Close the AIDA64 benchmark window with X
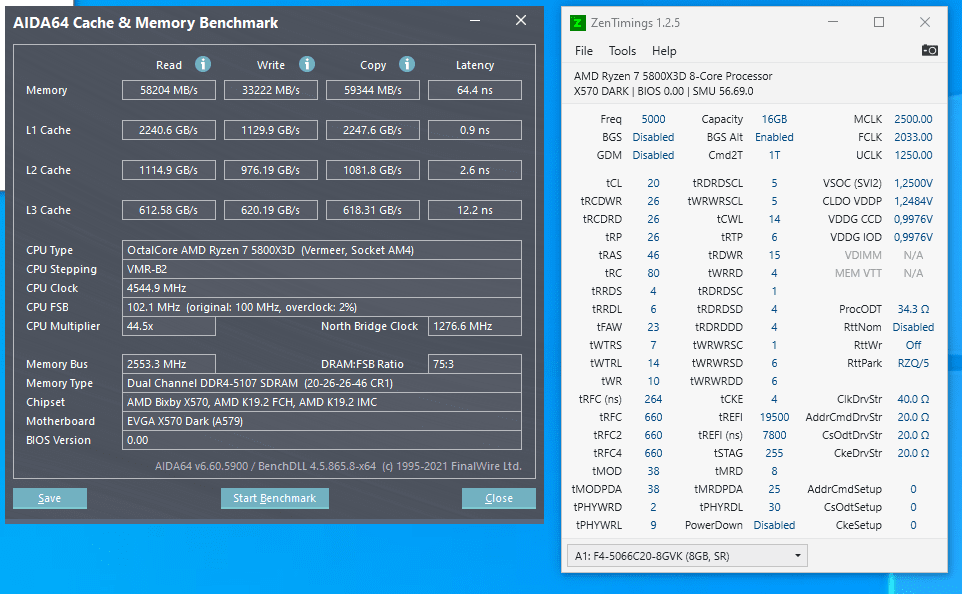The width and height of the screenshot is (962, 594). pos(521,20)
